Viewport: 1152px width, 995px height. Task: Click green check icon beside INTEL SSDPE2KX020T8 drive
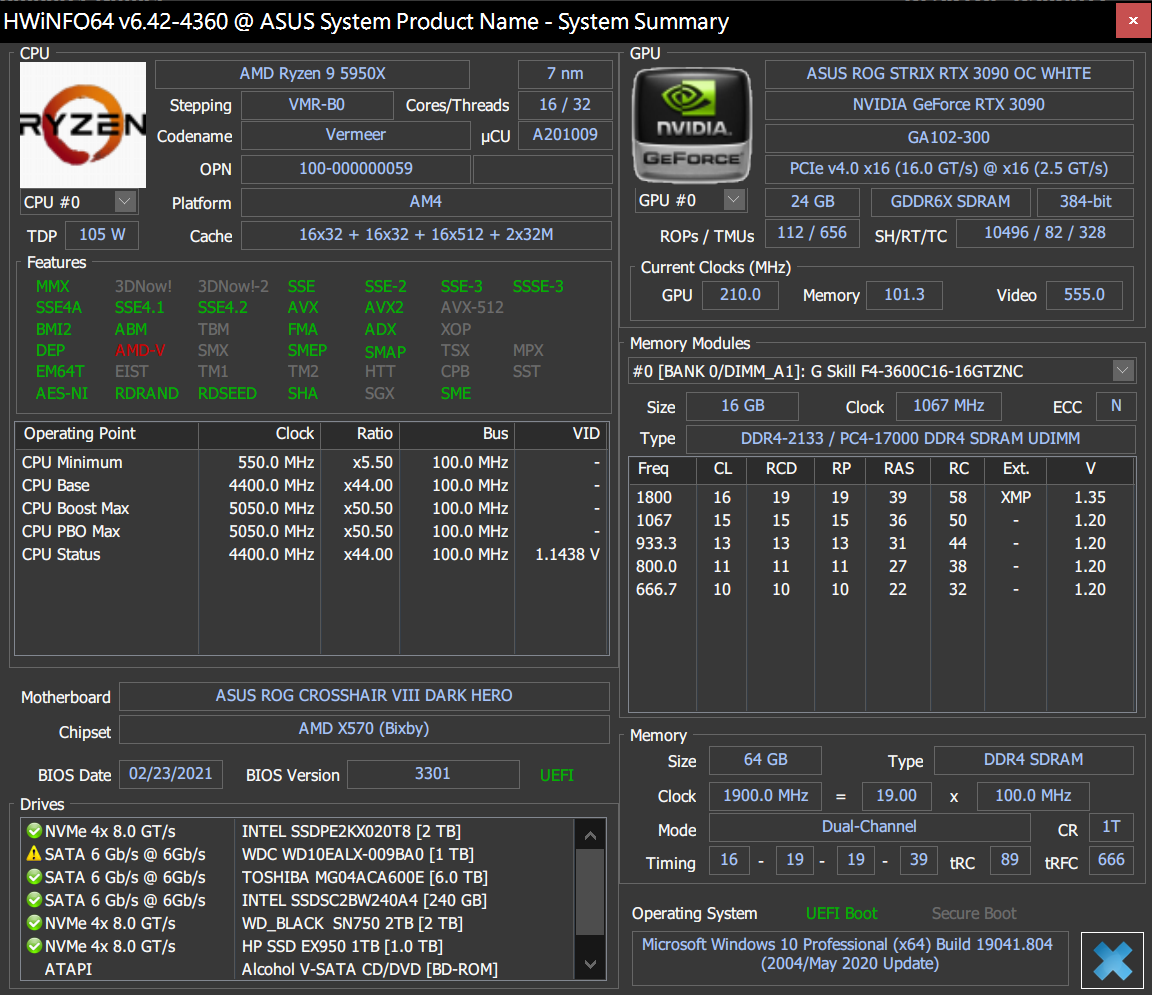click(x=34, y=831)
